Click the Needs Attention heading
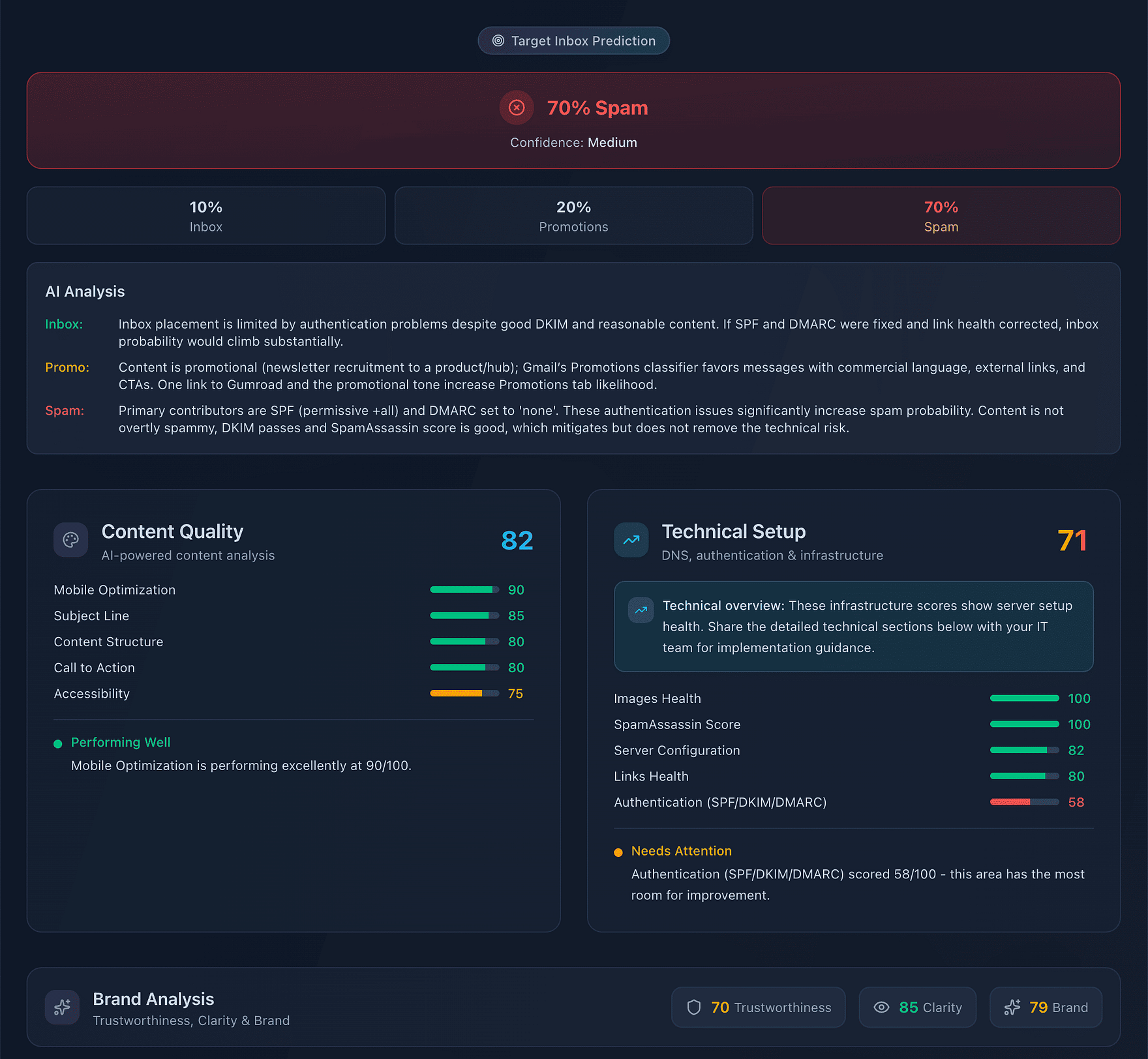 pos(682,851)
